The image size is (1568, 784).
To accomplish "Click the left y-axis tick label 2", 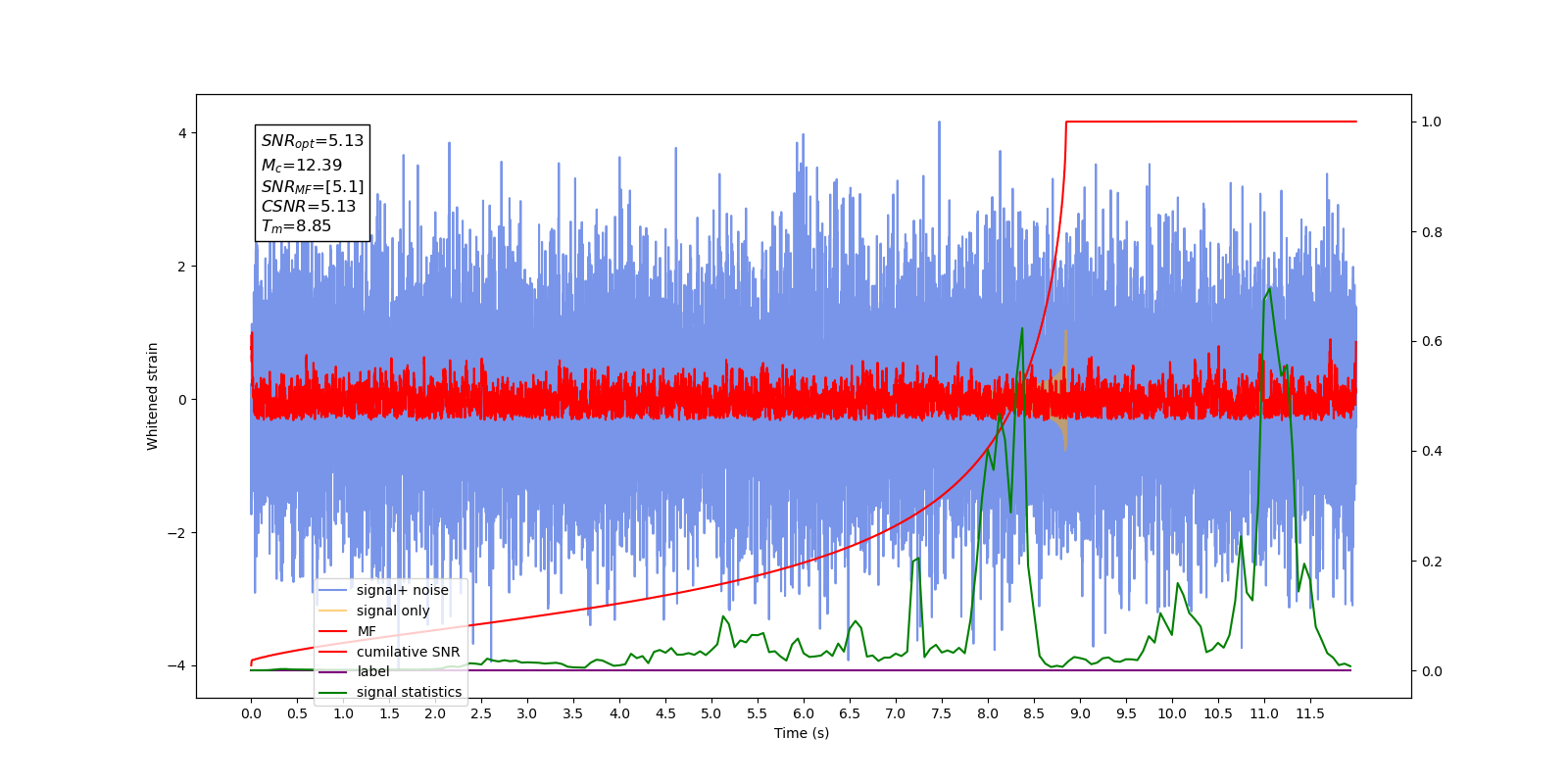I will pos(182,267).
